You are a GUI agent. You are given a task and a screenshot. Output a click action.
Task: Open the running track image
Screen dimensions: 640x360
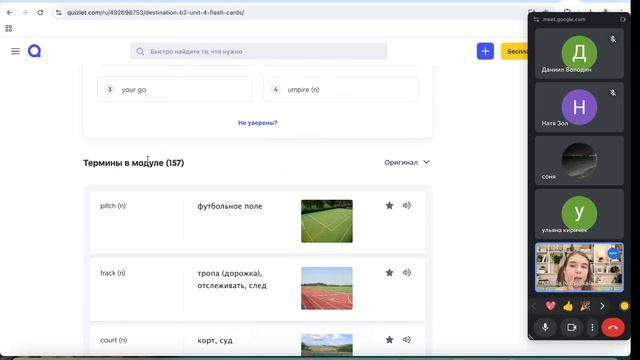pyautogui.click(x=327, y=288)
